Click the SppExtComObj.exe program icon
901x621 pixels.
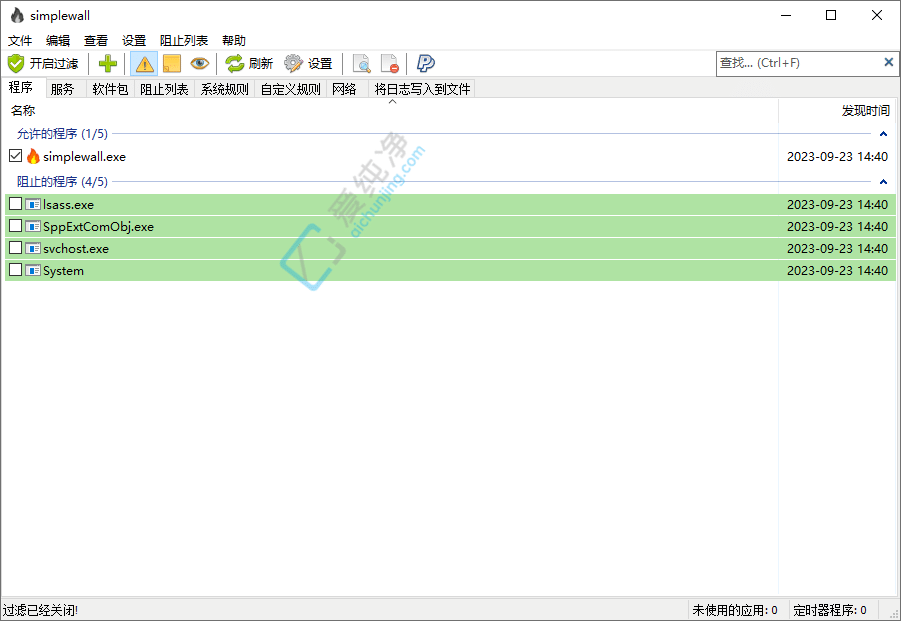click(x=33, y=226)
